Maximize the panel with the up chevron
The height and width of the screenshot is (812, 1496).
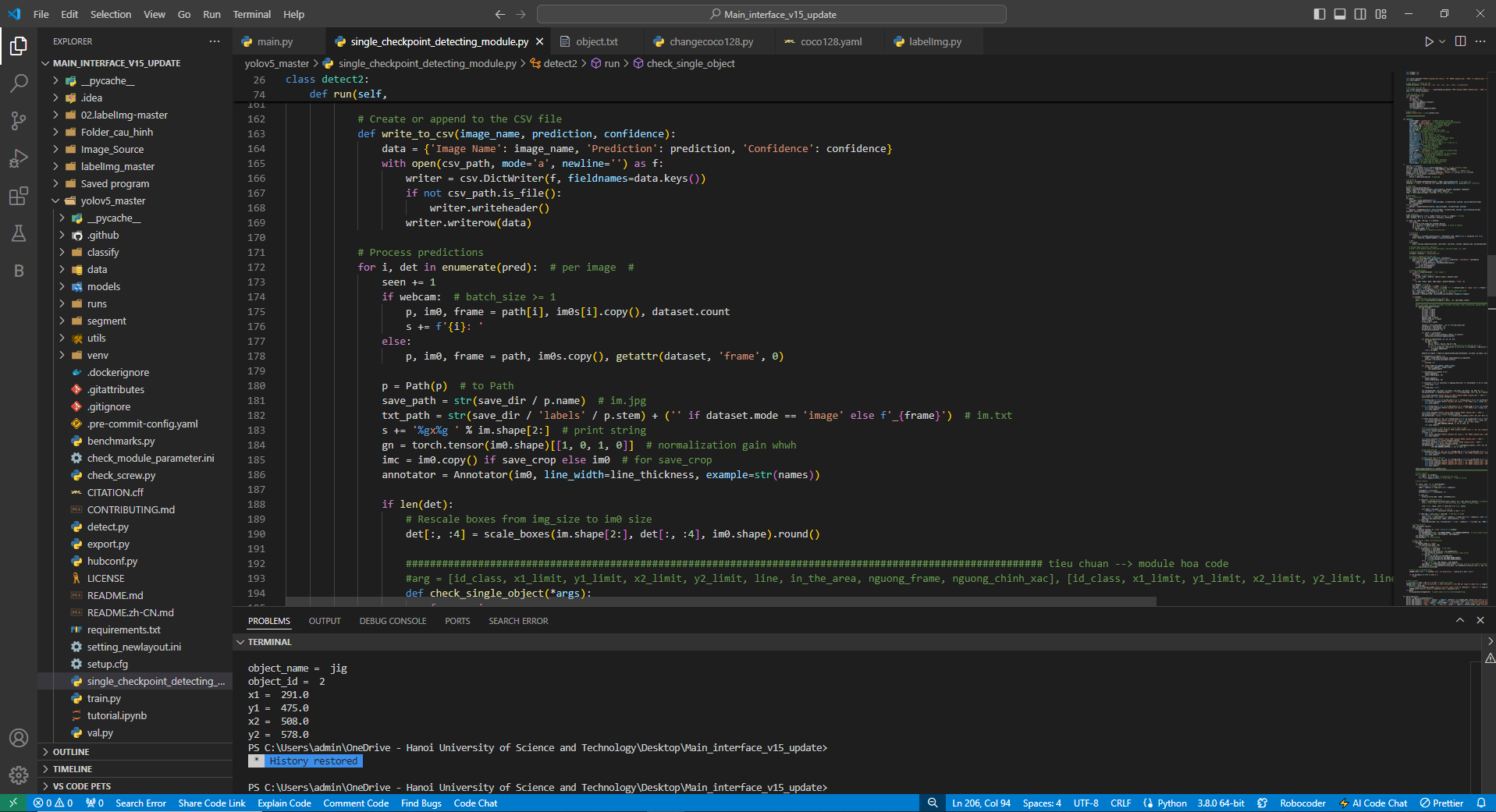point(1460,620)
